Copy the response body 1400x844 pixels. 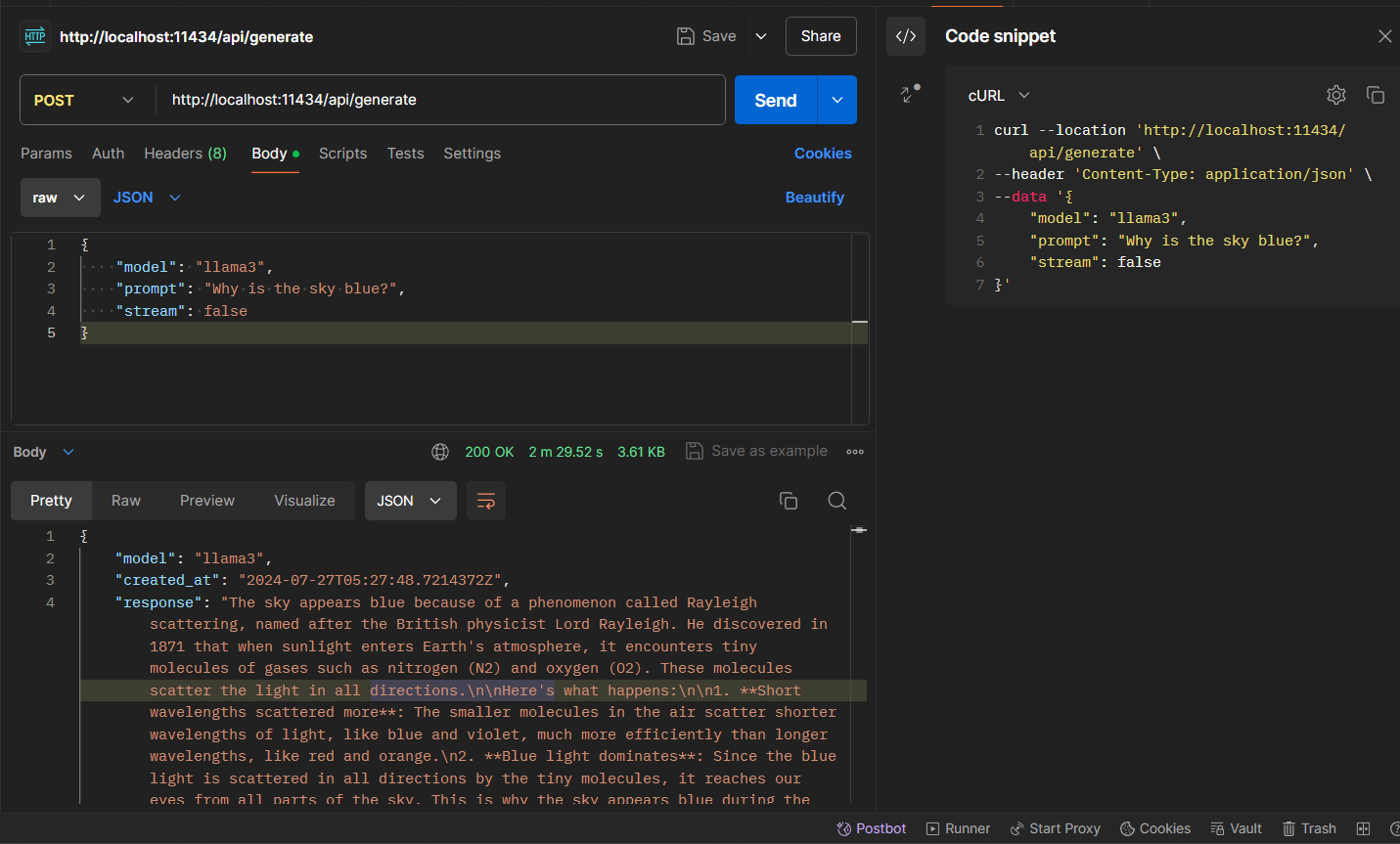click(x=789, y=501)
